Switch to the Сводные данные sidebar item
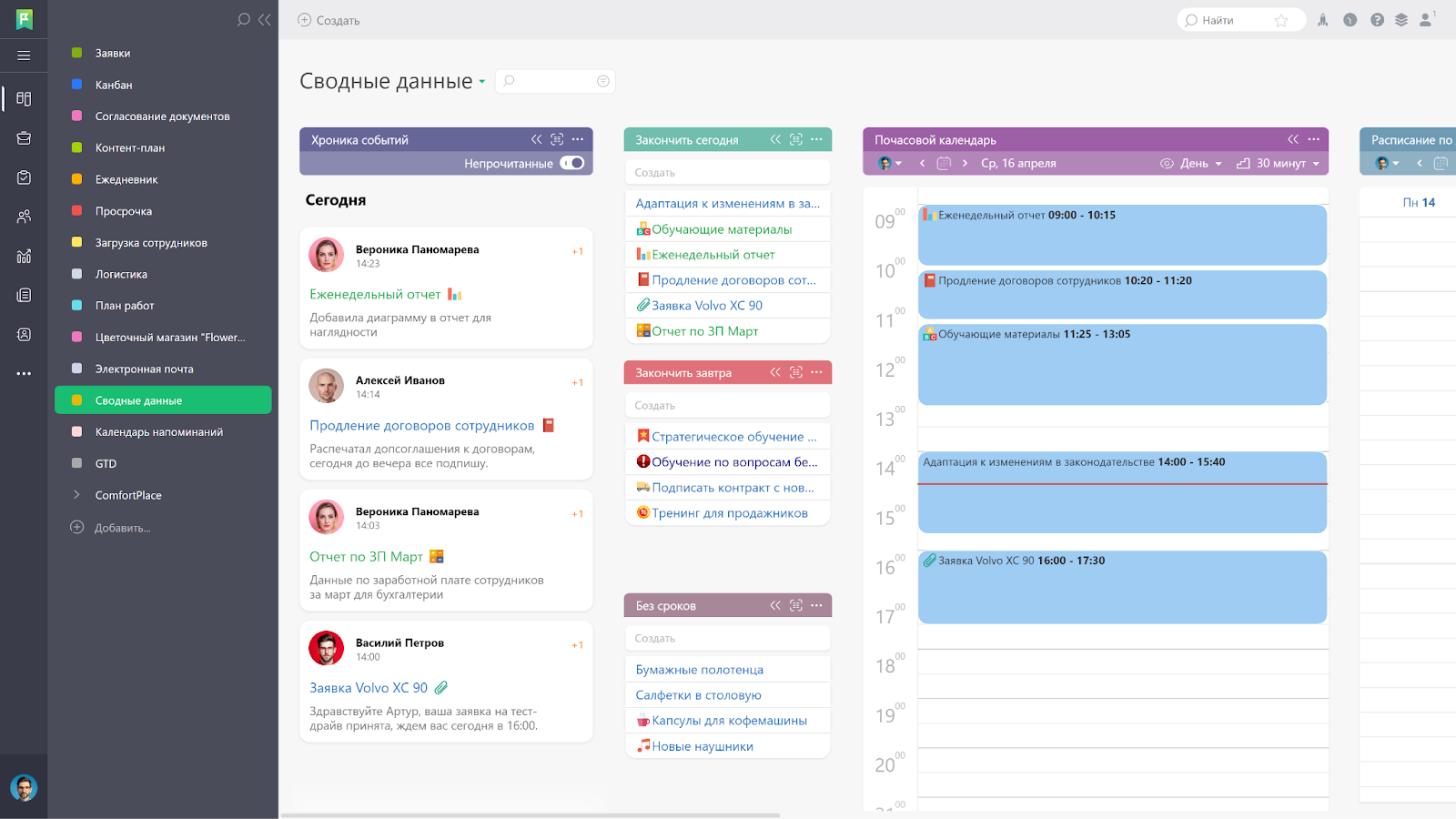This screenshot has height=819, width=1456. click(x=138, y=399)
